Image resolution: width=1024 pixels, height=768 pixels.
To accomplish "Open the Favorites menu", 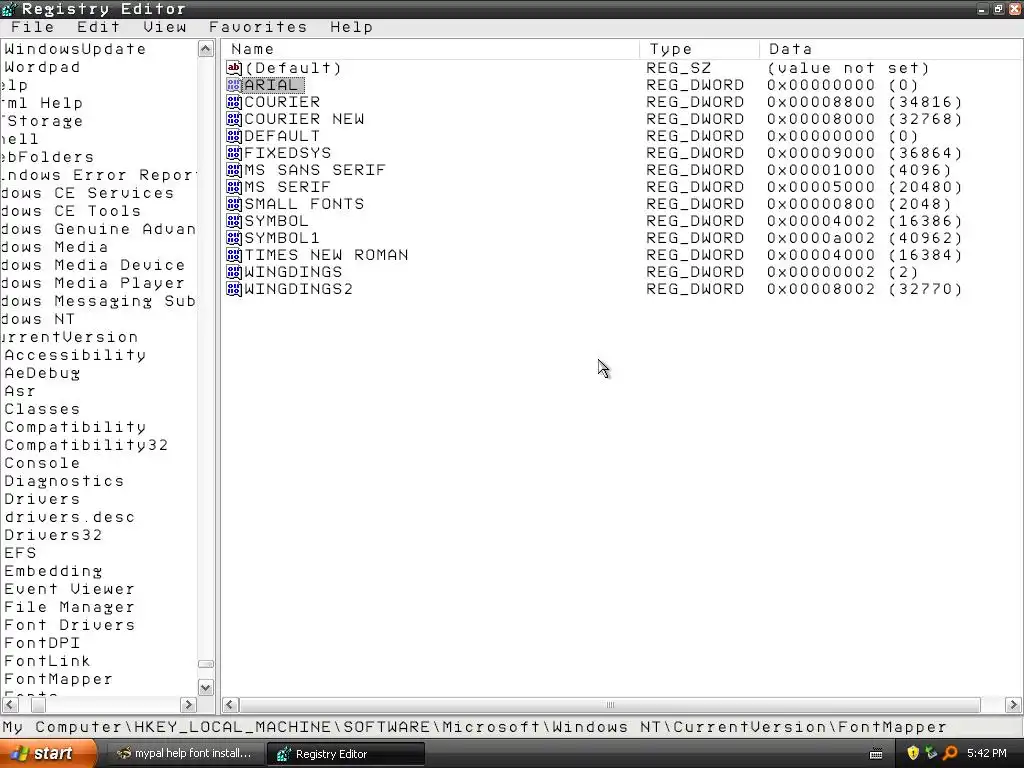I will pos(258,27).
